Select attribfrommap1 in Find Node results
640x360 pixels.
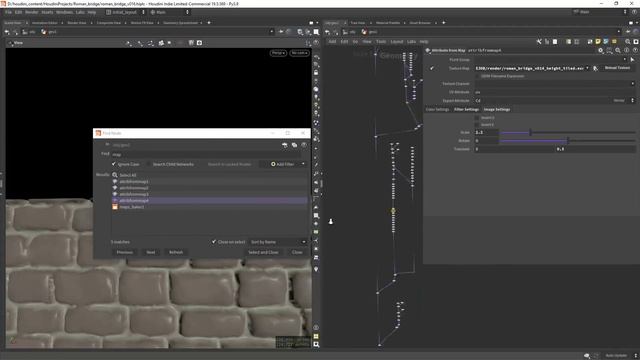coord(209,182)
